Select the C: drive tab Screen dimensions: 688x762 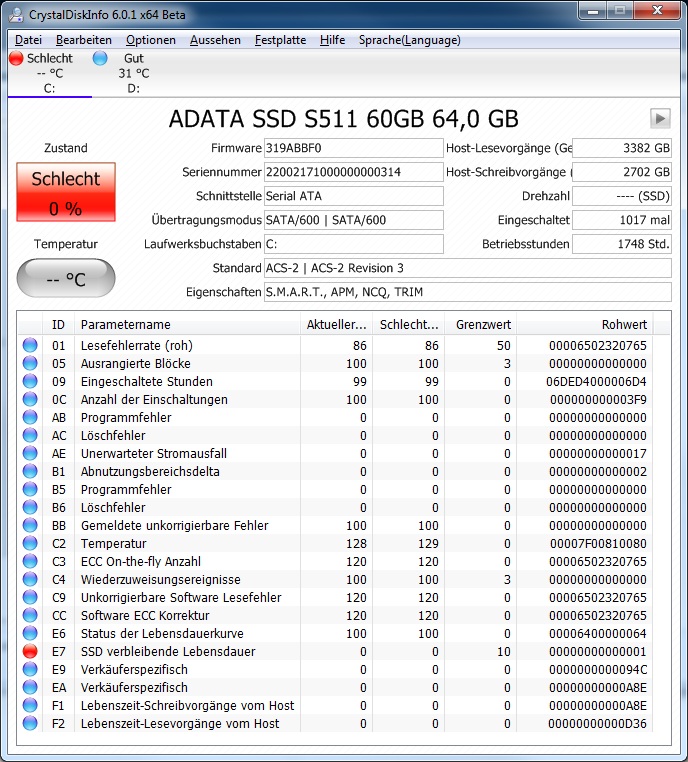click(x=50, y=73)
